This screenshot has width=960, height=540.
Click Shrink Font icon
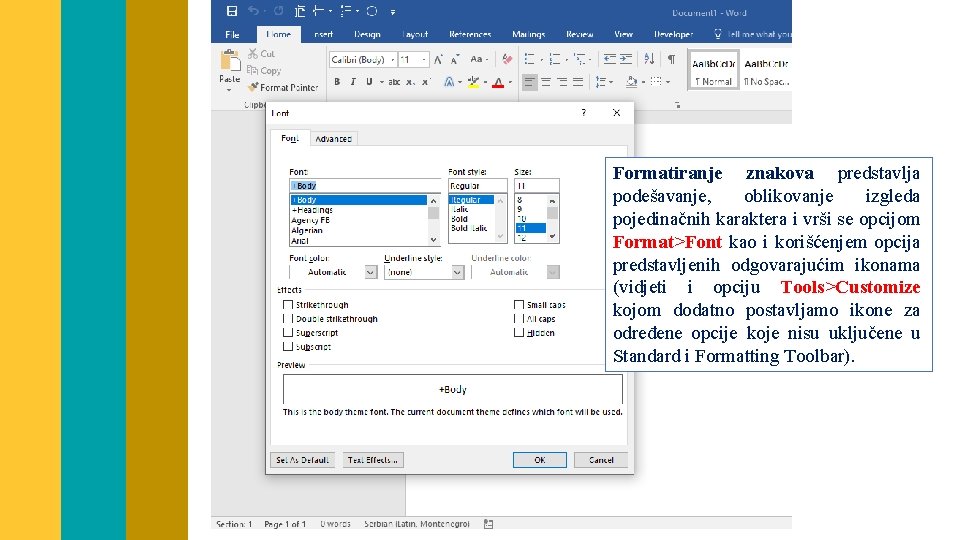click(455, 59)
